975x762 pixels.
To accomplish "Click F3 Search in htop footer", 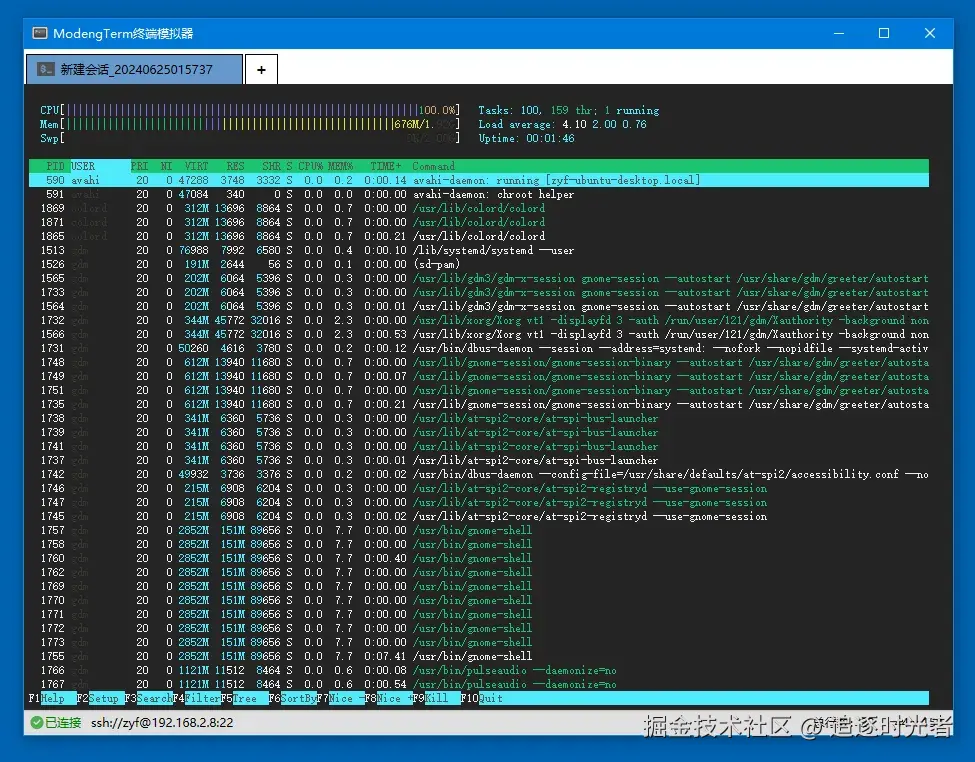I will [149, 698].
